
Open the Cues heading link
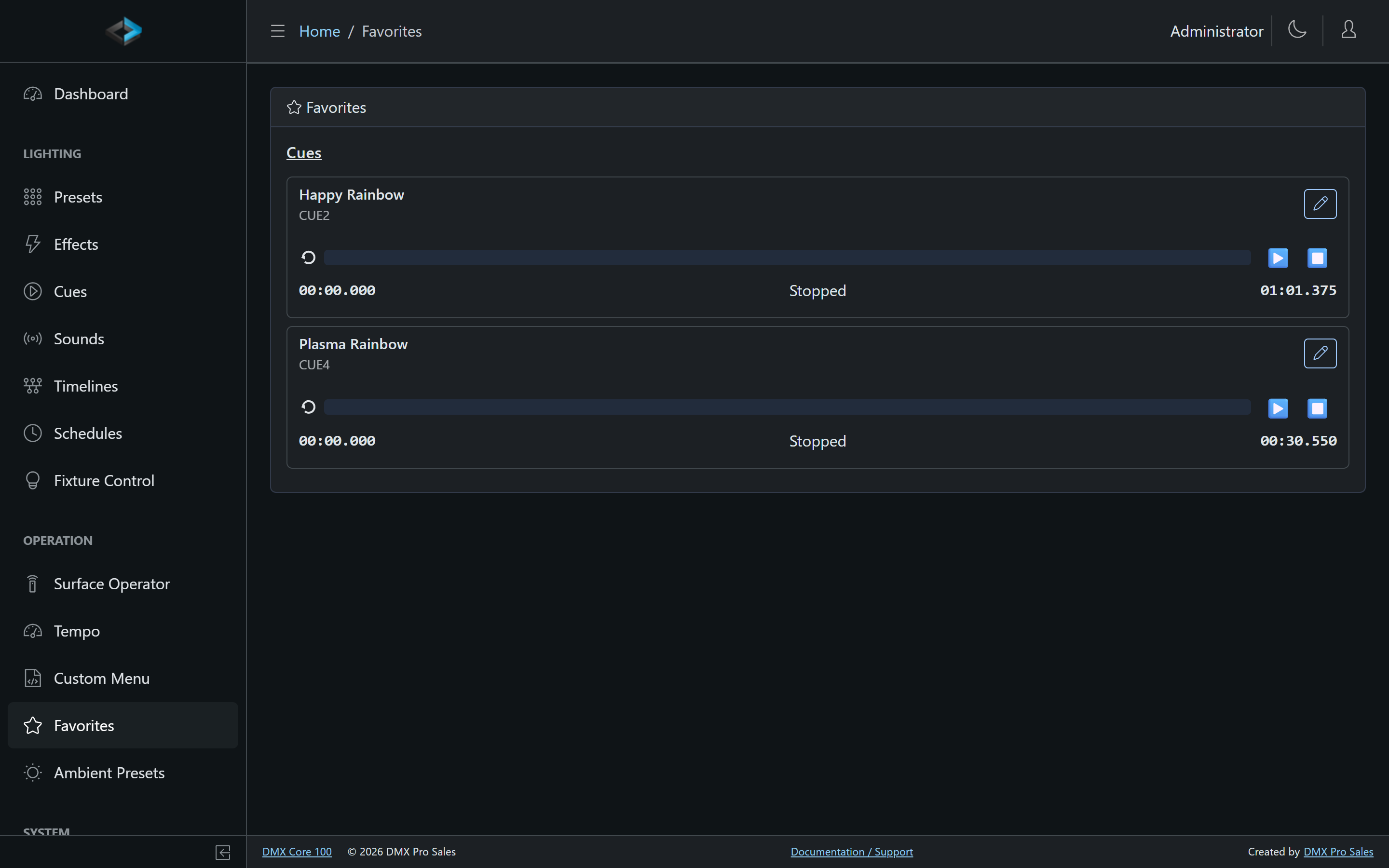point(304,153)
